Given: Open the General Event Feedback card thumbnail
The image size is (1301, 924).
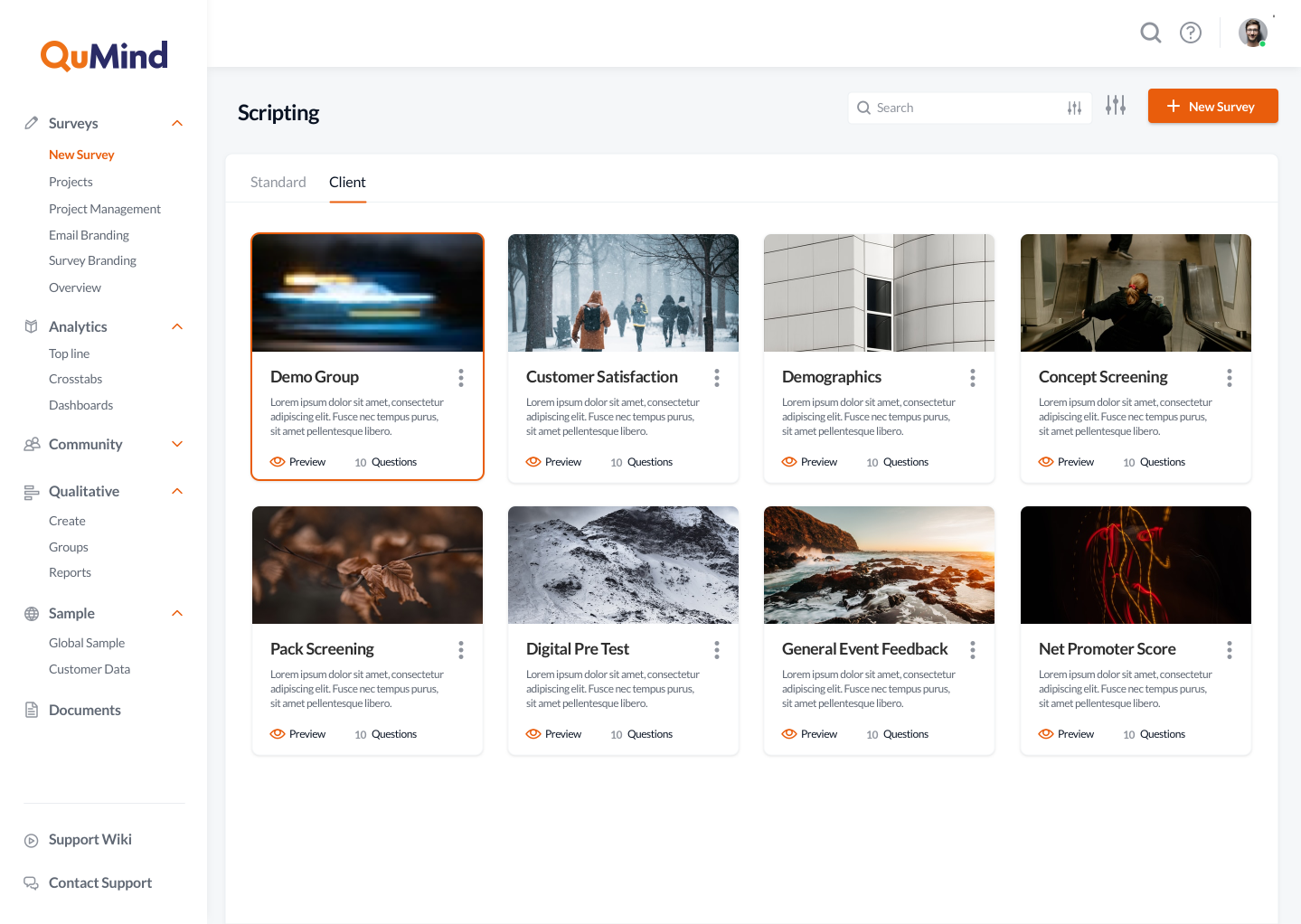Looking at the screenshot, I should (879, 565).
